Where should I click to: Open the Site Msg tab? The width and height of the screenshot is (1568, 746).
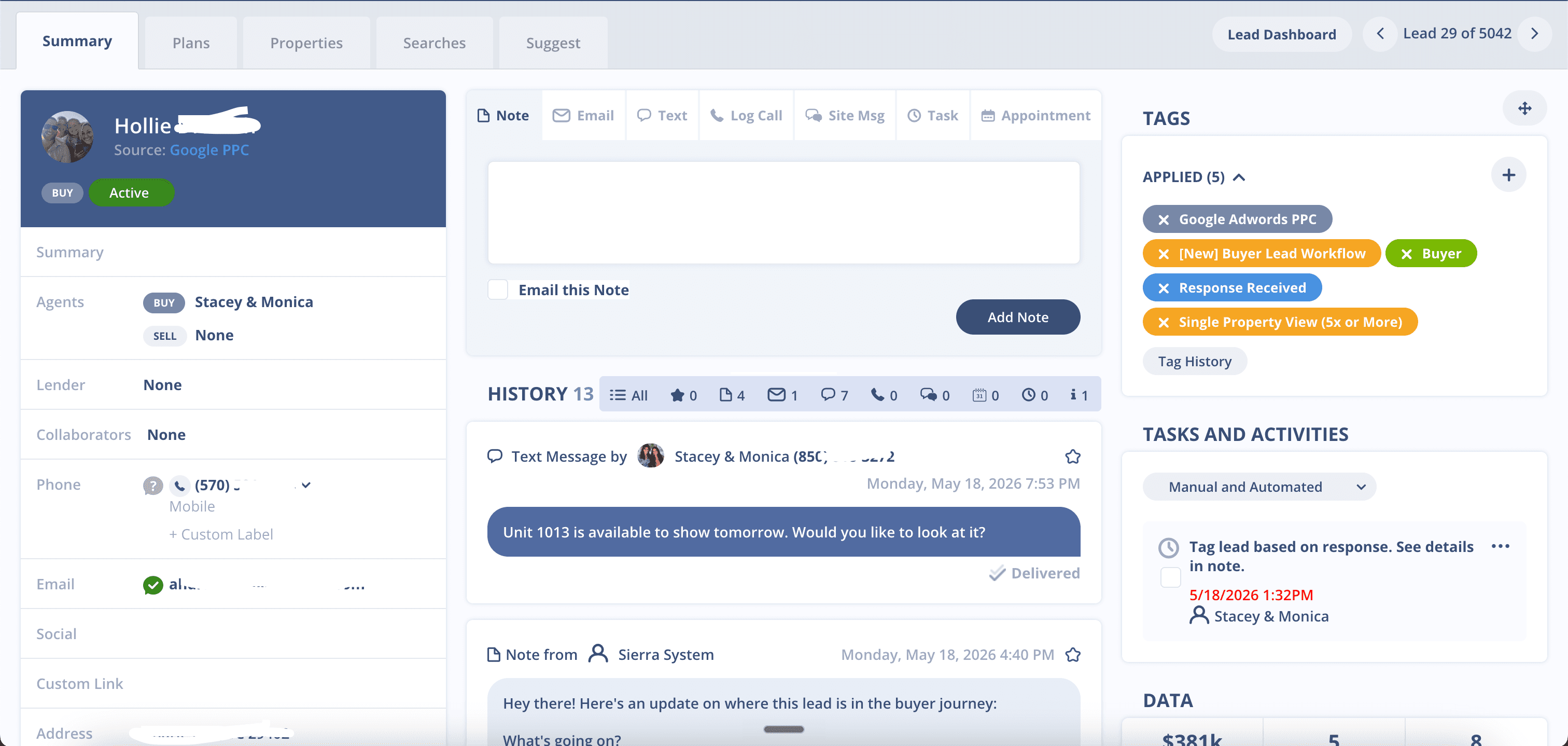(x=844, y=115)
